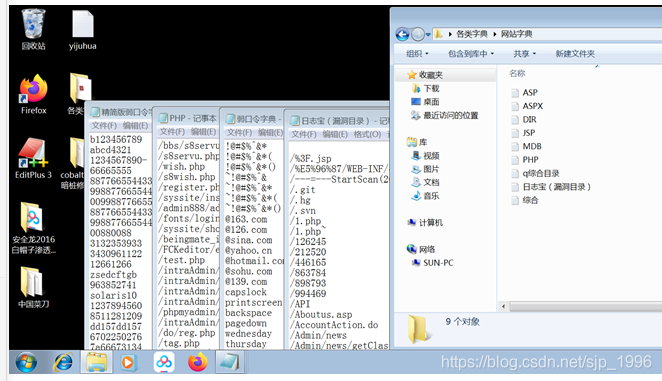The image size is (662, 381).
Task: Open the 组织 dropdown menu
Action: pyautogui.click(x=417, y=54)
